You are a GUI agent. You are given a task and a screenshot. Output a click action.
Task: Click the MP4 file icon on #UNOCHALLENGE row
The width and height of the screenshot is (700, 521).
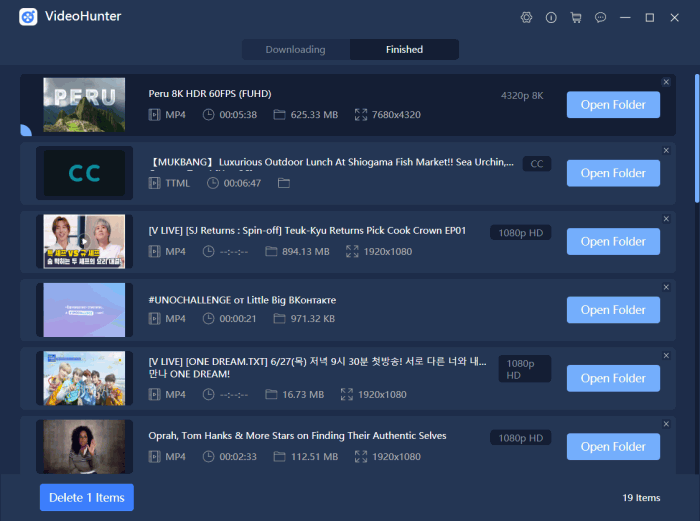(x=154, y=319)
